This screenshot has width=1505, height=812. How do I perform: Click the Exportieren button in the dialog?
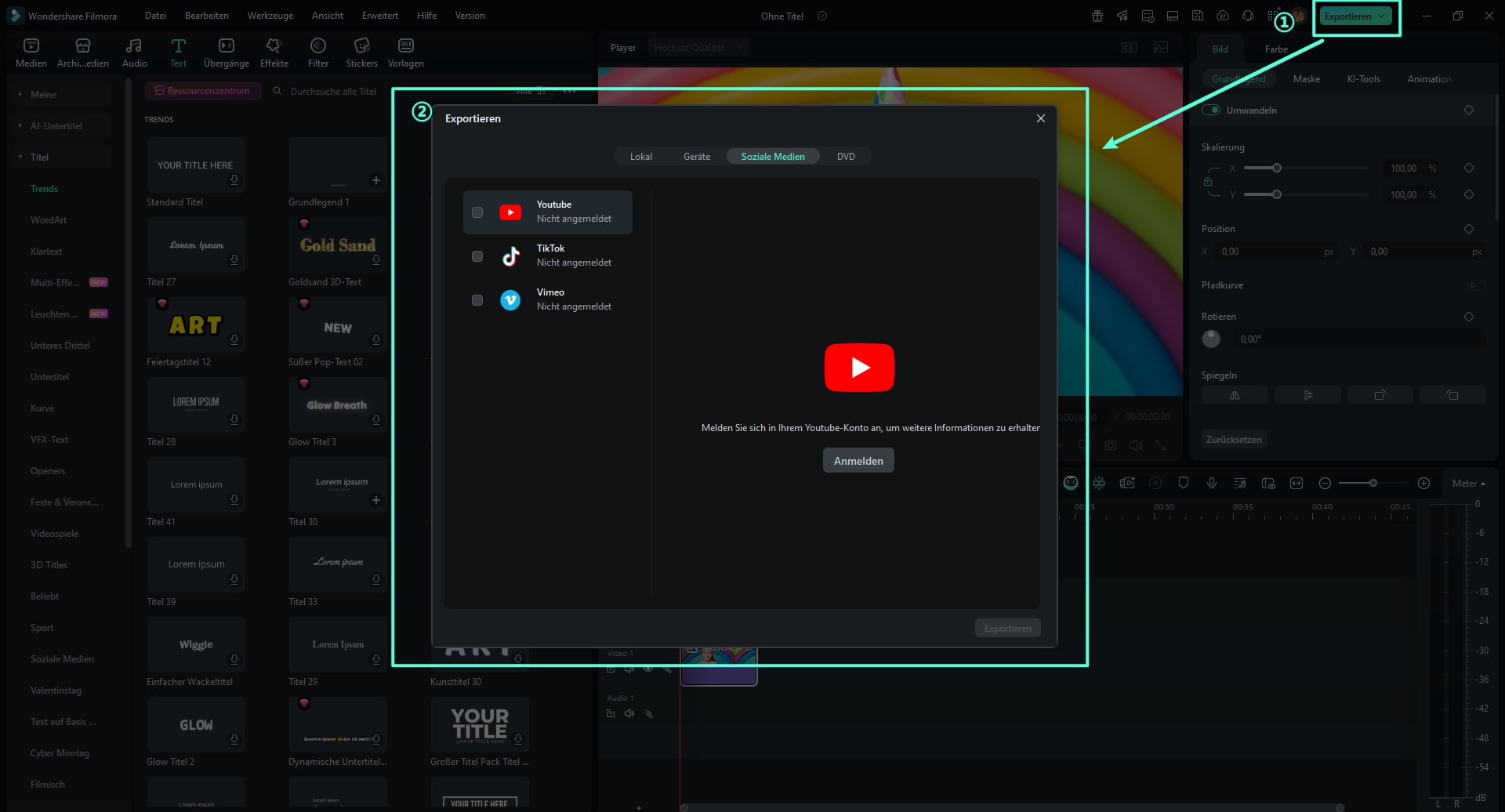coord(1008,629)
